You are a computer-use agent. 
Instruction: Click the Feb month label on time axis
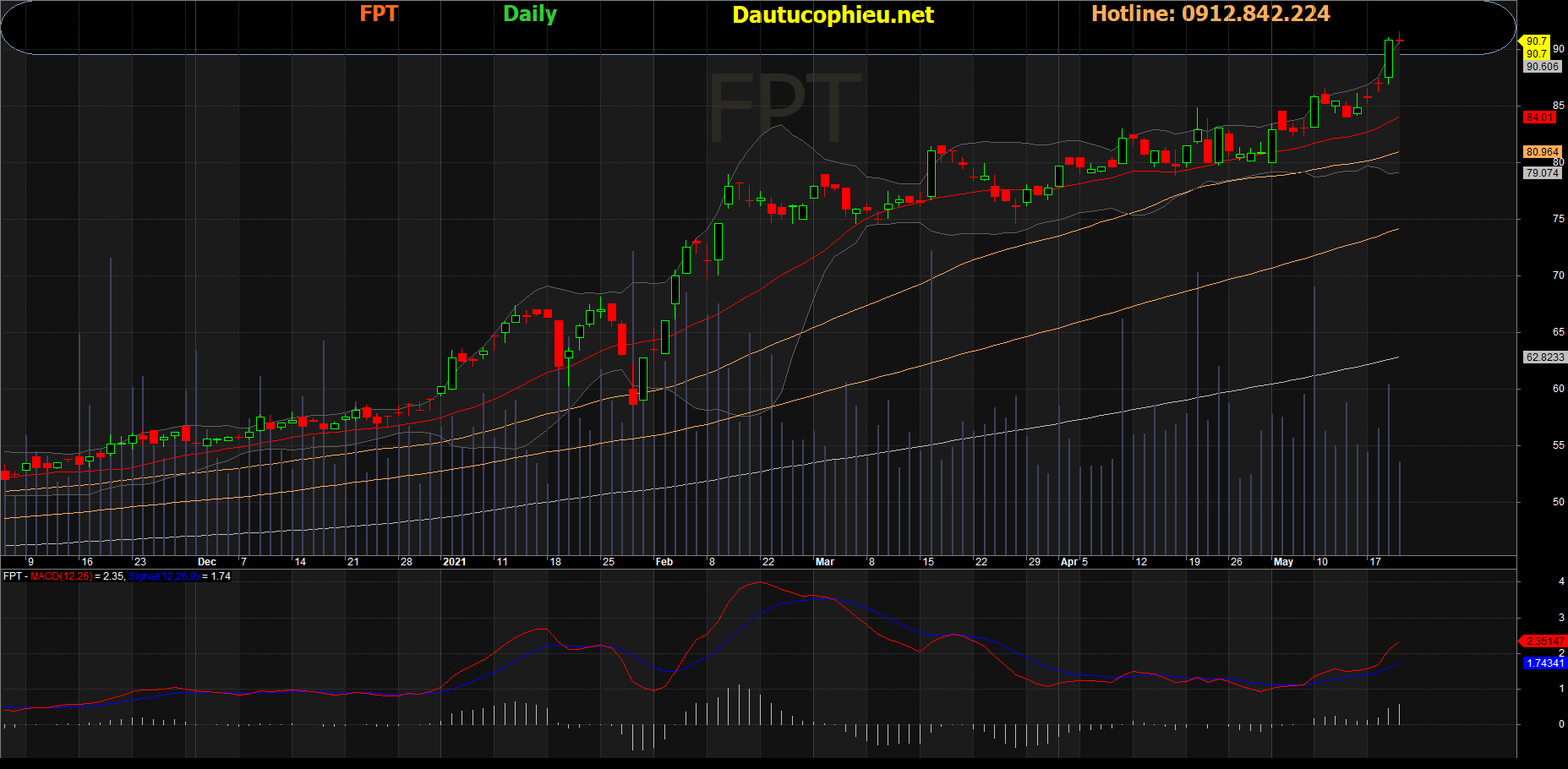tap(664, 562)
